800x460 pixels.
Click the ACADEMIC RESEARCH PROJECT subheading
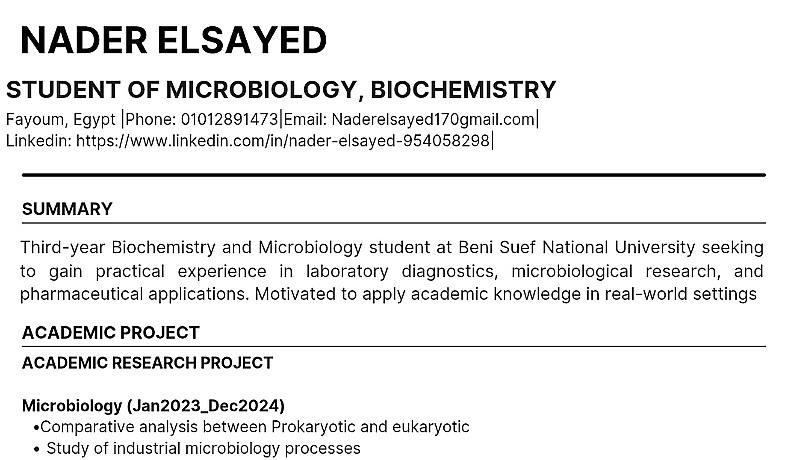click(147, 362)
